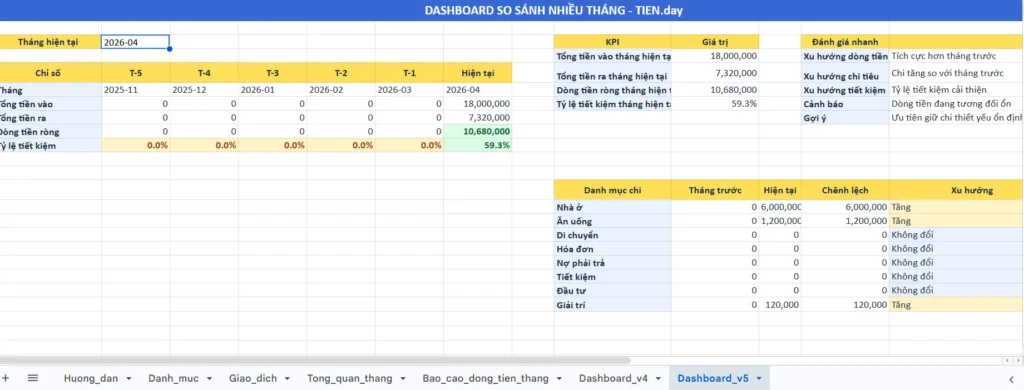Add a new sheet with plus icon
Viewport: 1024px width, 390px height.
5,378
